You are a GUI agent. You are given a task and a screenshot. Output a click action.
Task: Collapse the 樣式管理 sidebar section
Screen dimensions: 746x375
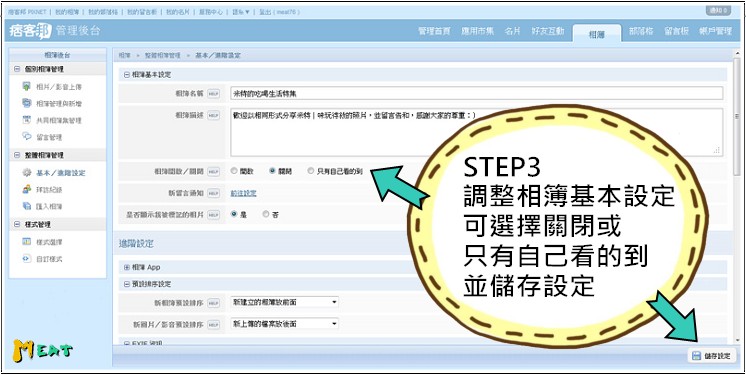[17, 224]
